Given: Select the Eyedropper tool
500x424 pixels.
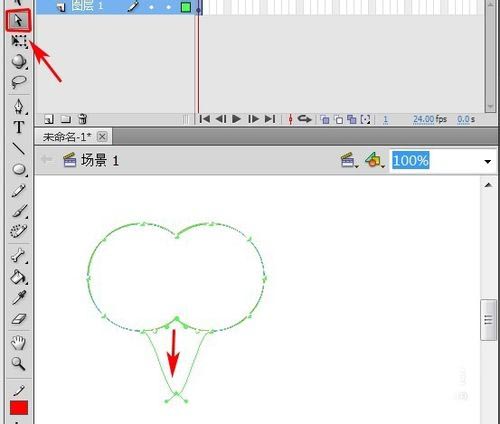Looking at the screenshot, I should pos(19,298).
